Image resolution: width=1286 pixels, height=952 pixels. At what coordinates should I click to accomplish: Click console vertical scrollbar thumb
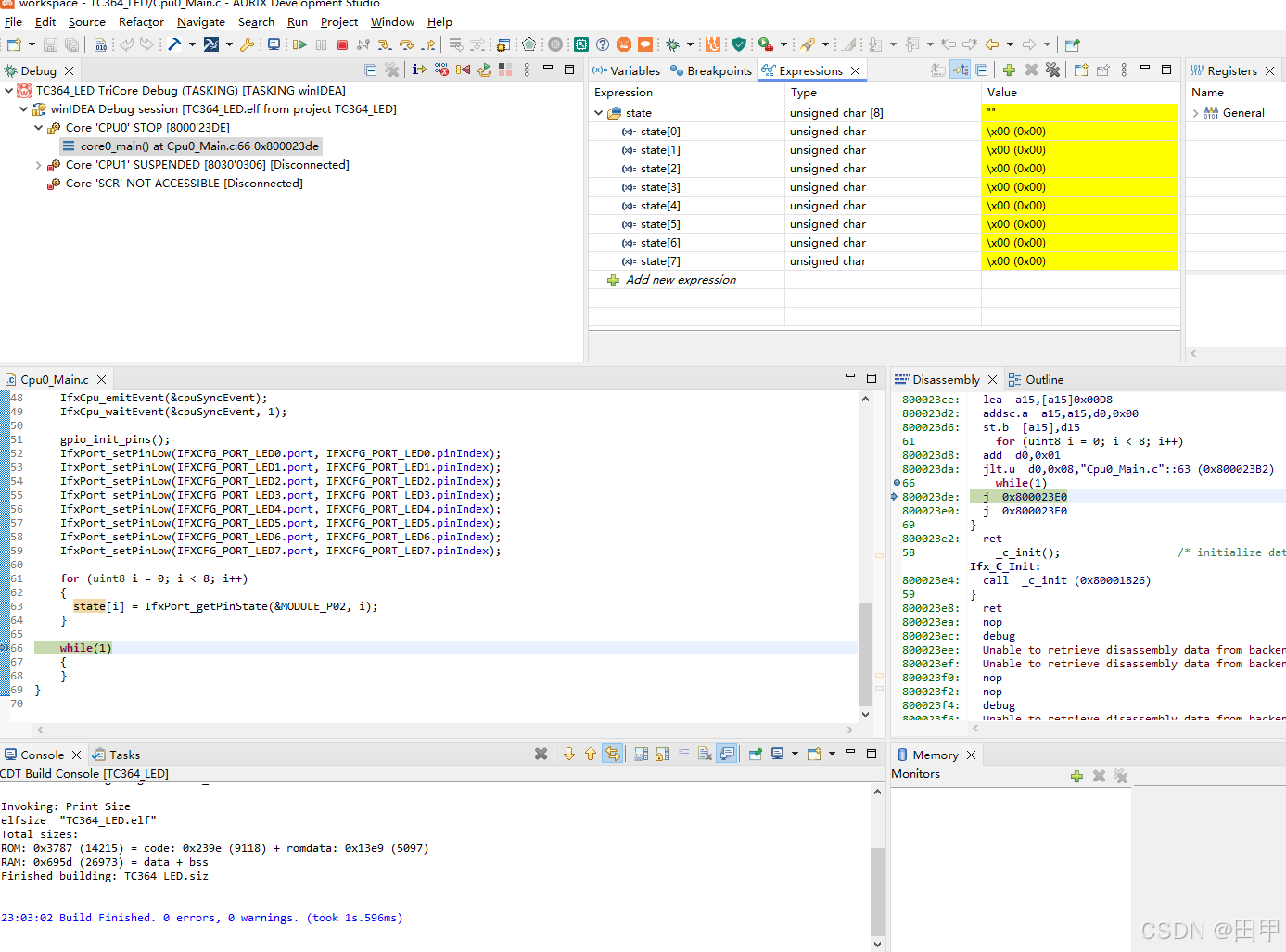pyautogui.click(x=877, y=892)
